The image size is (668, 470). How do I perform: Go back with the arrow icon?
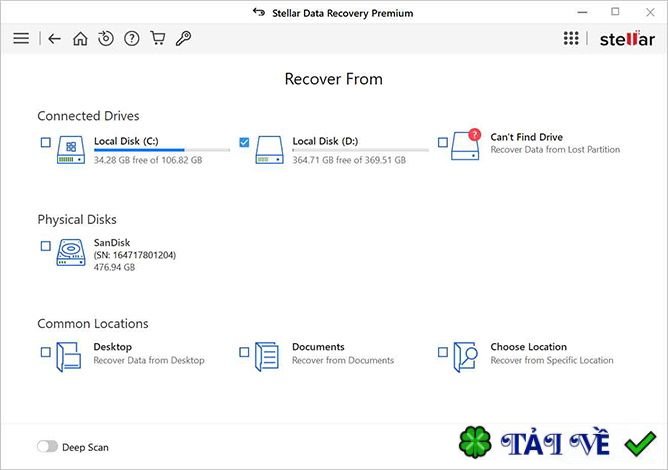(54, 39)
